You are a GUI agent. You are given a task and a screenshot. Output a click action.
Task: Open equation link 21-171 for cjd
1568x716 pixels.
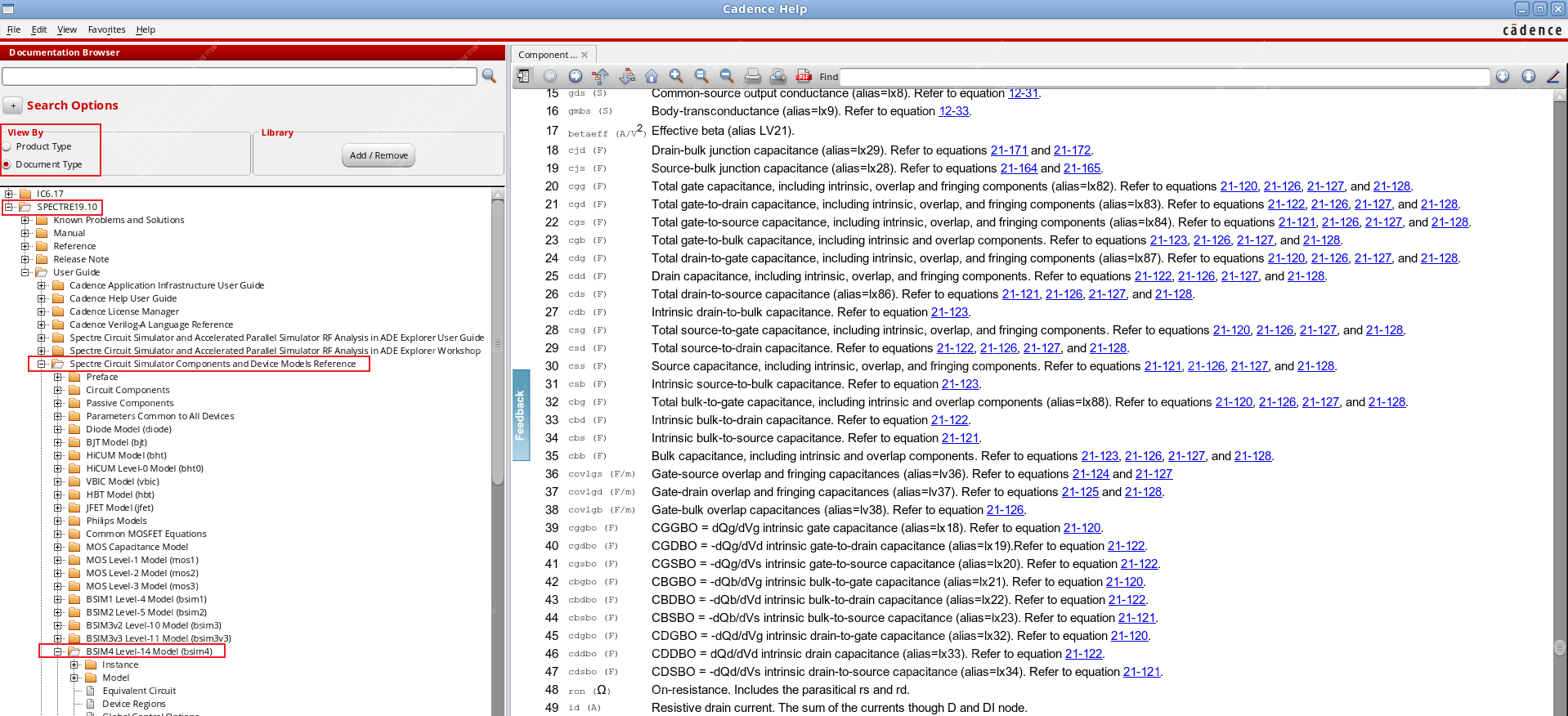[1009, 150]
